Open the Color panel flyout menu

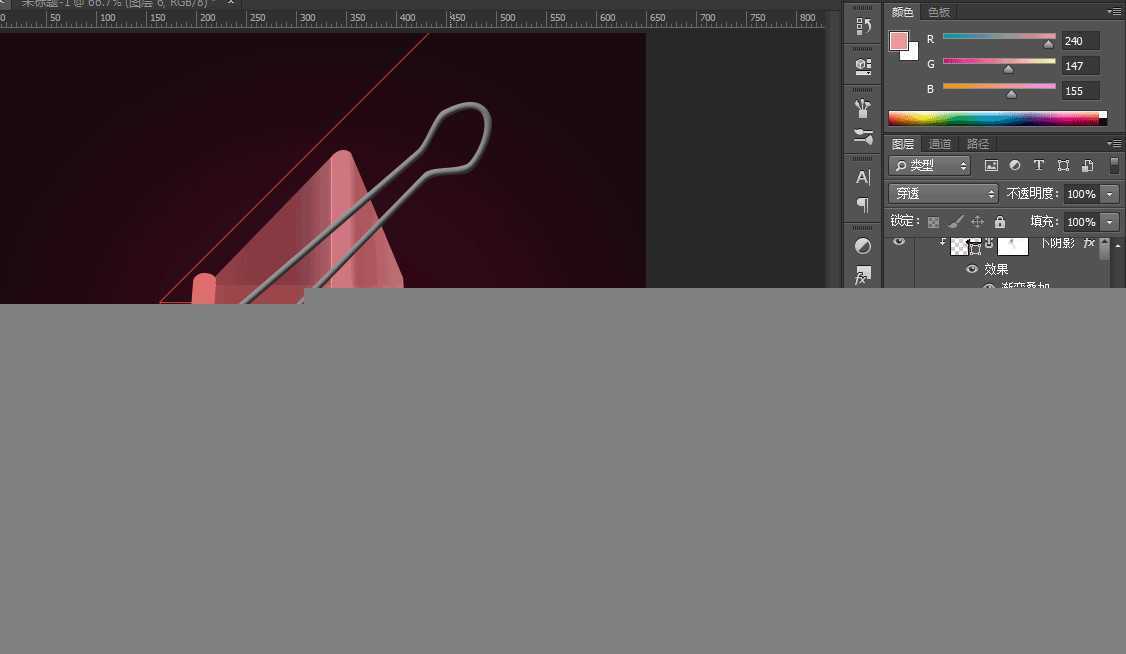click(1114, 11)
